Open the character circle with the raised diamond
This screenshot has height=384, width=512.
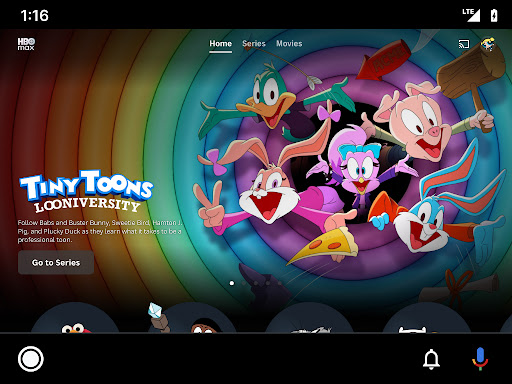click(x=192, y=318)
